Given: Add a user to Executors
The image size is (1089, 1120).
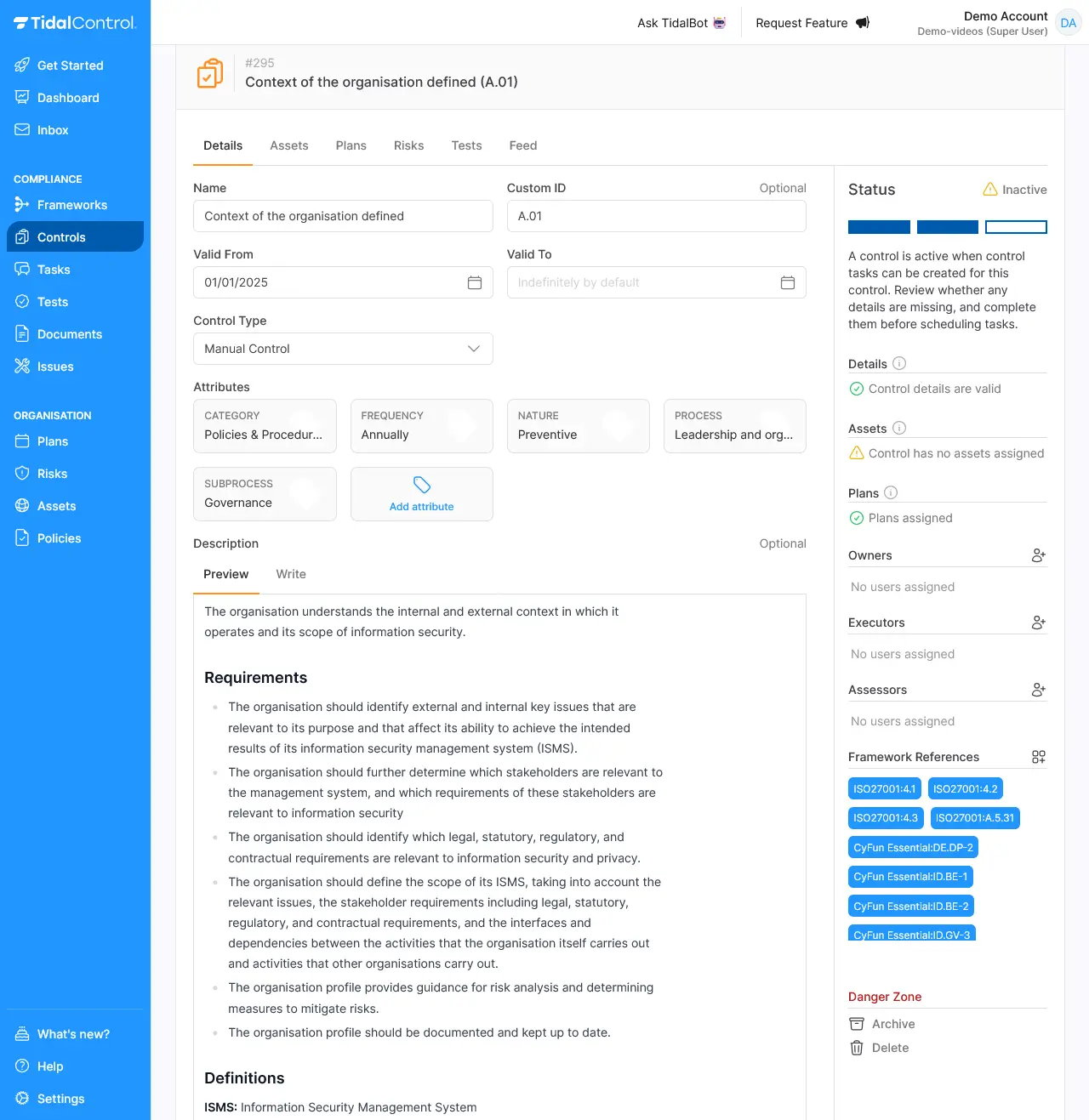Looking at the screenshot, I should [1038, 623].
